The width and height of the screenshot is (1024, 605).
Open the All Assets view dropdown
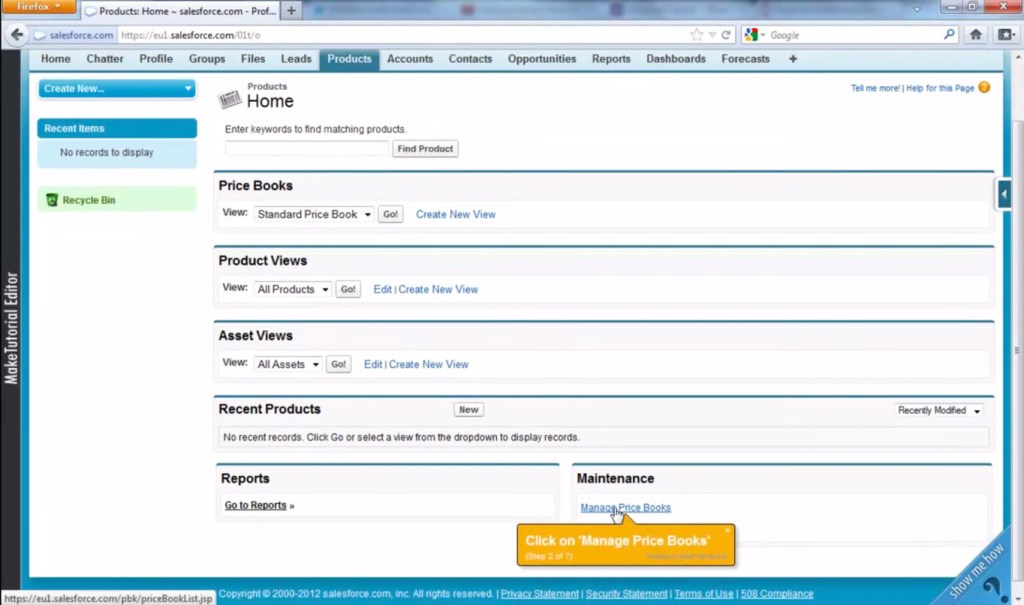287,365
